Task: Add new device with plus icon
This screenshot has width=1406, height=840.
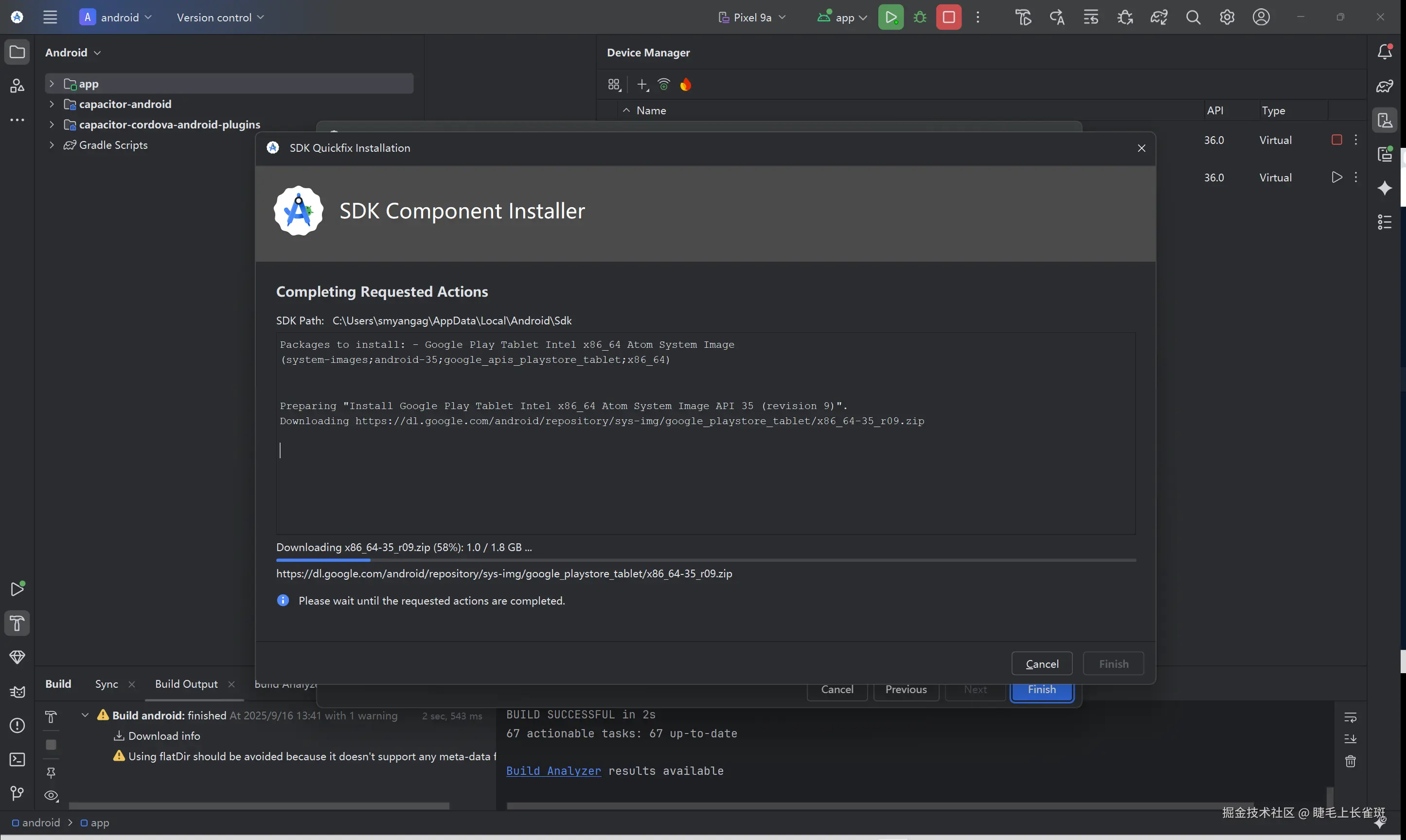Action: (642, 85)
